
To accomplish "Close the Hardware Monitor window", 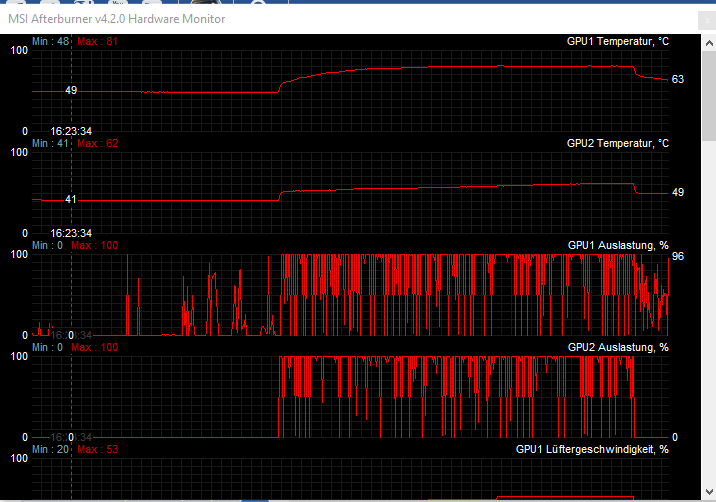I will [x=707, y=21].
